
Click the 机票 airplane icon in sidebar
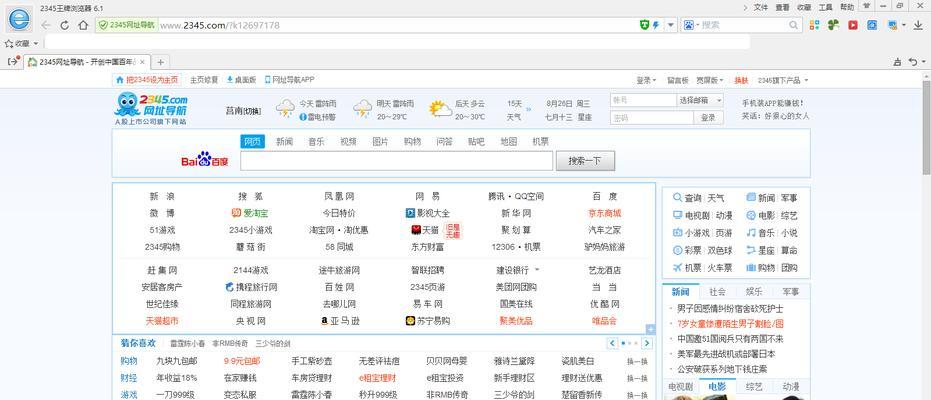pos(677,268)
